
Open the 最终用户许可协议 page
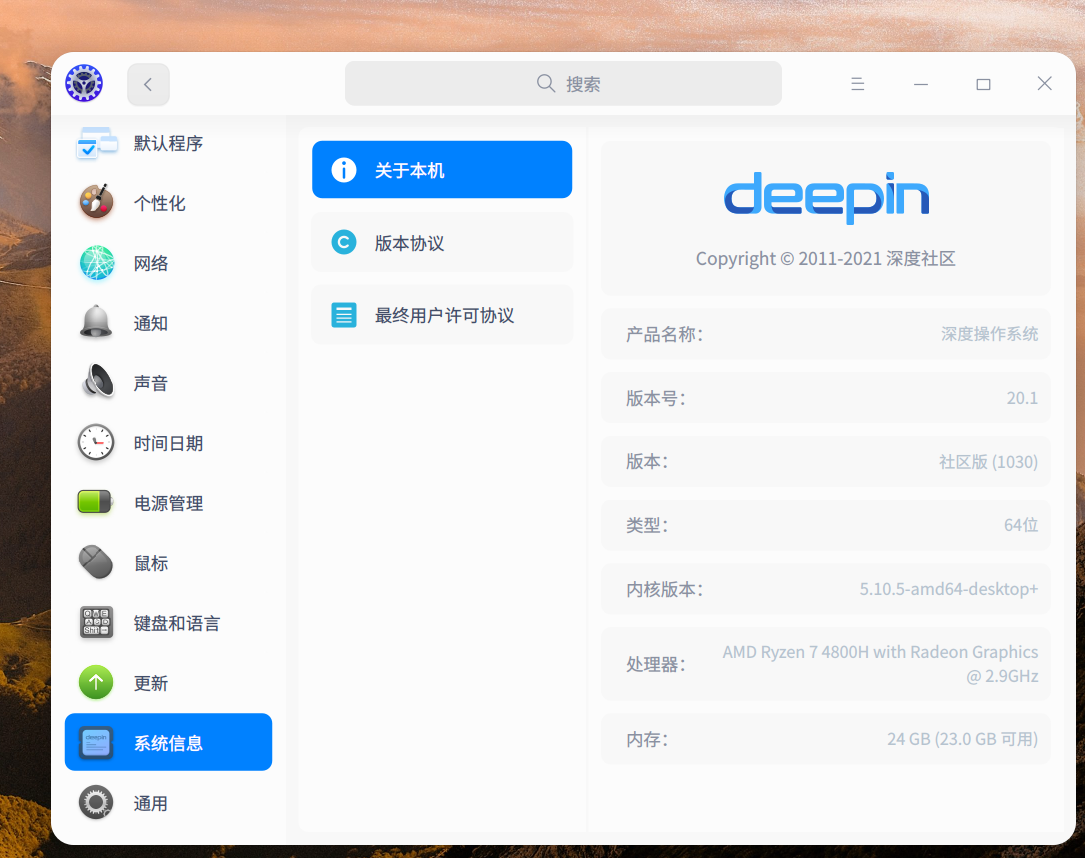tap(442, 315)
